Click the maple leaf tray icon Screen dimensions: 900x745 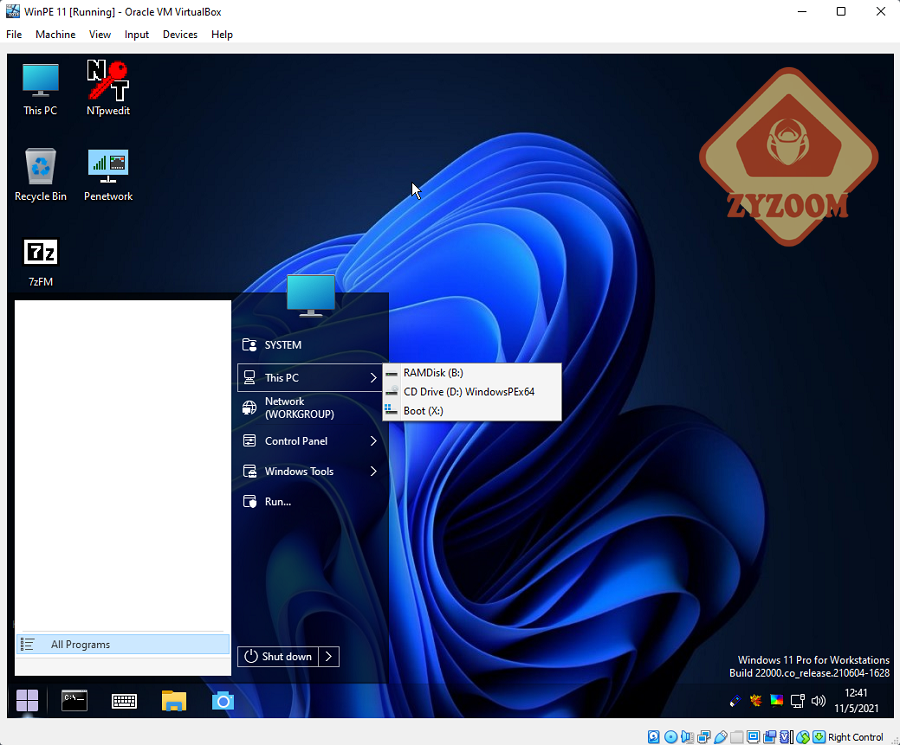pyautogui.click(x=756, y=700)
